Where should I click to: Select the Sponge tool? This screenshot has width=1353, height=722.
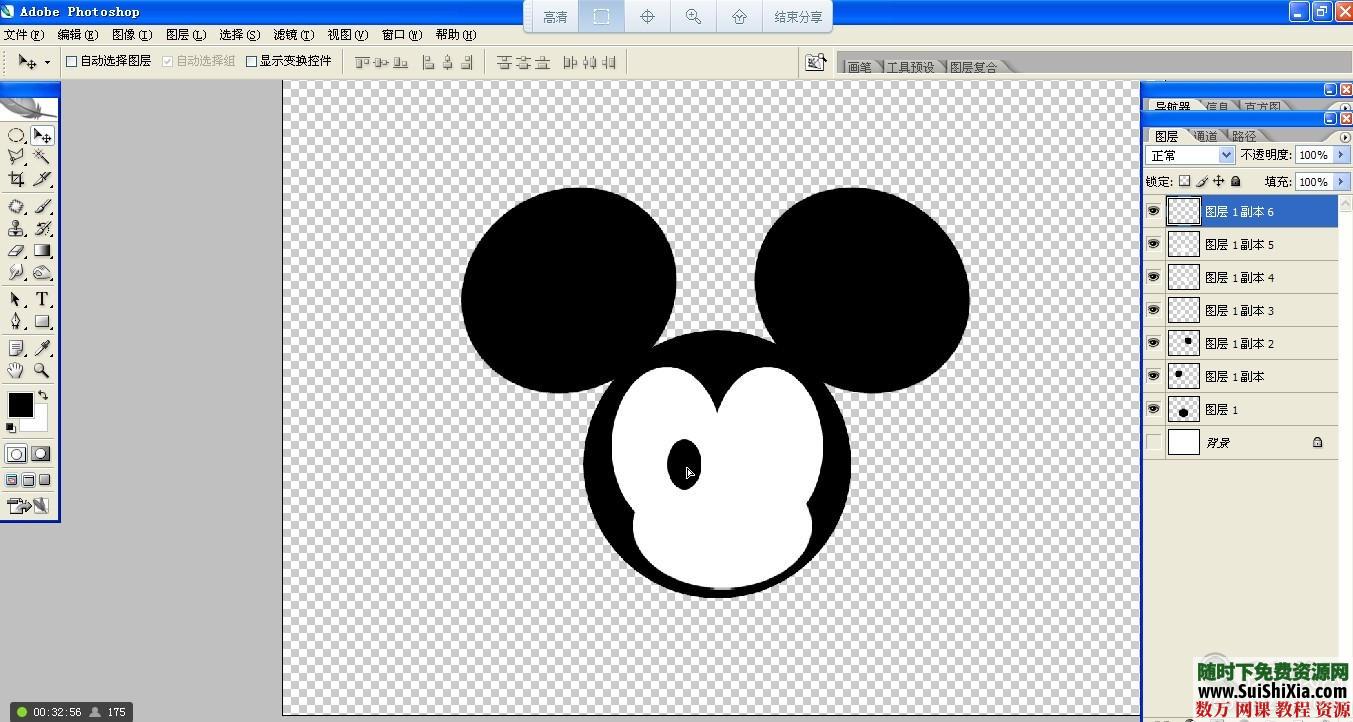click(42, 273)
